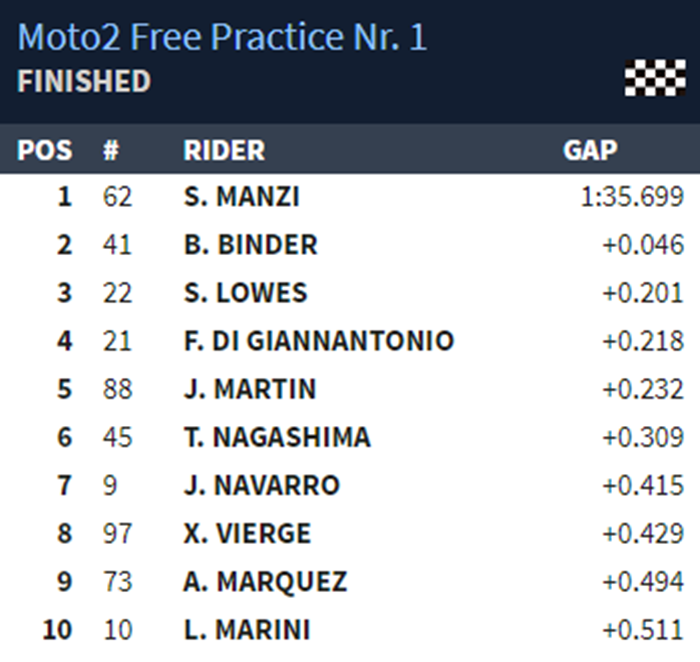Click the FINISHED status label

84,81
